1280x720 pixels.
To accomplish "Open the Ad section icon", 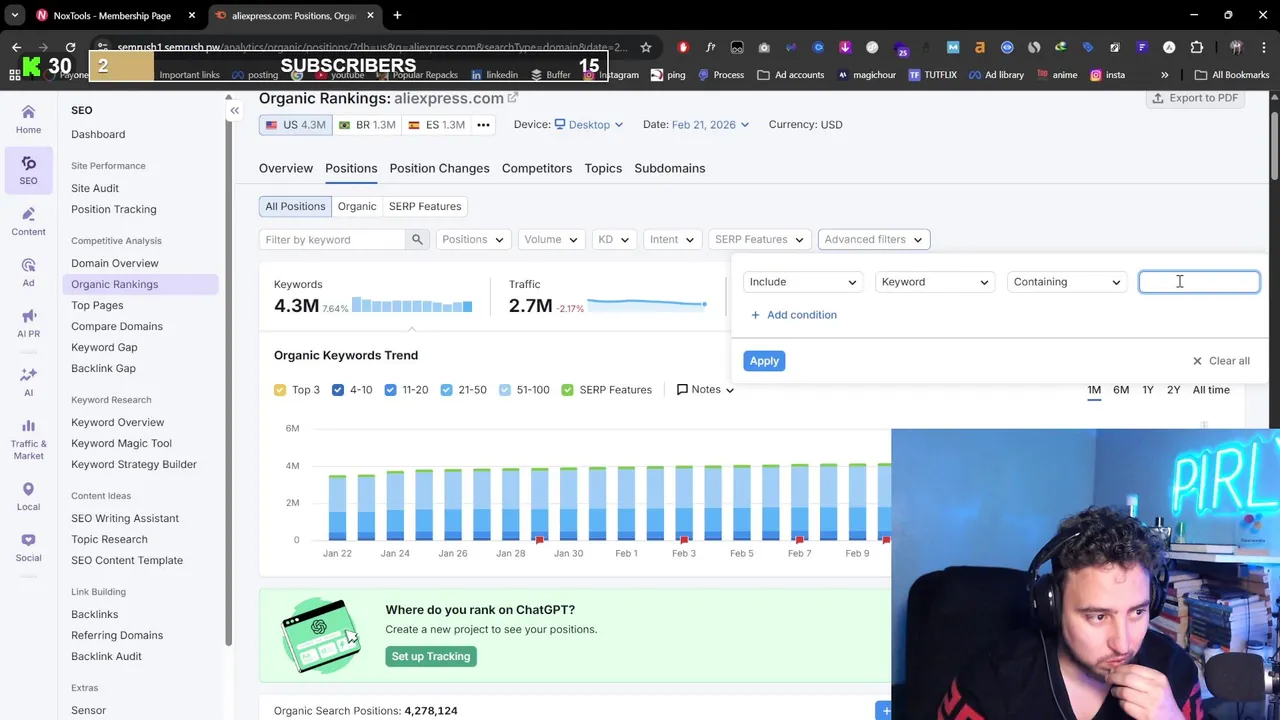I will click(28, 272).
